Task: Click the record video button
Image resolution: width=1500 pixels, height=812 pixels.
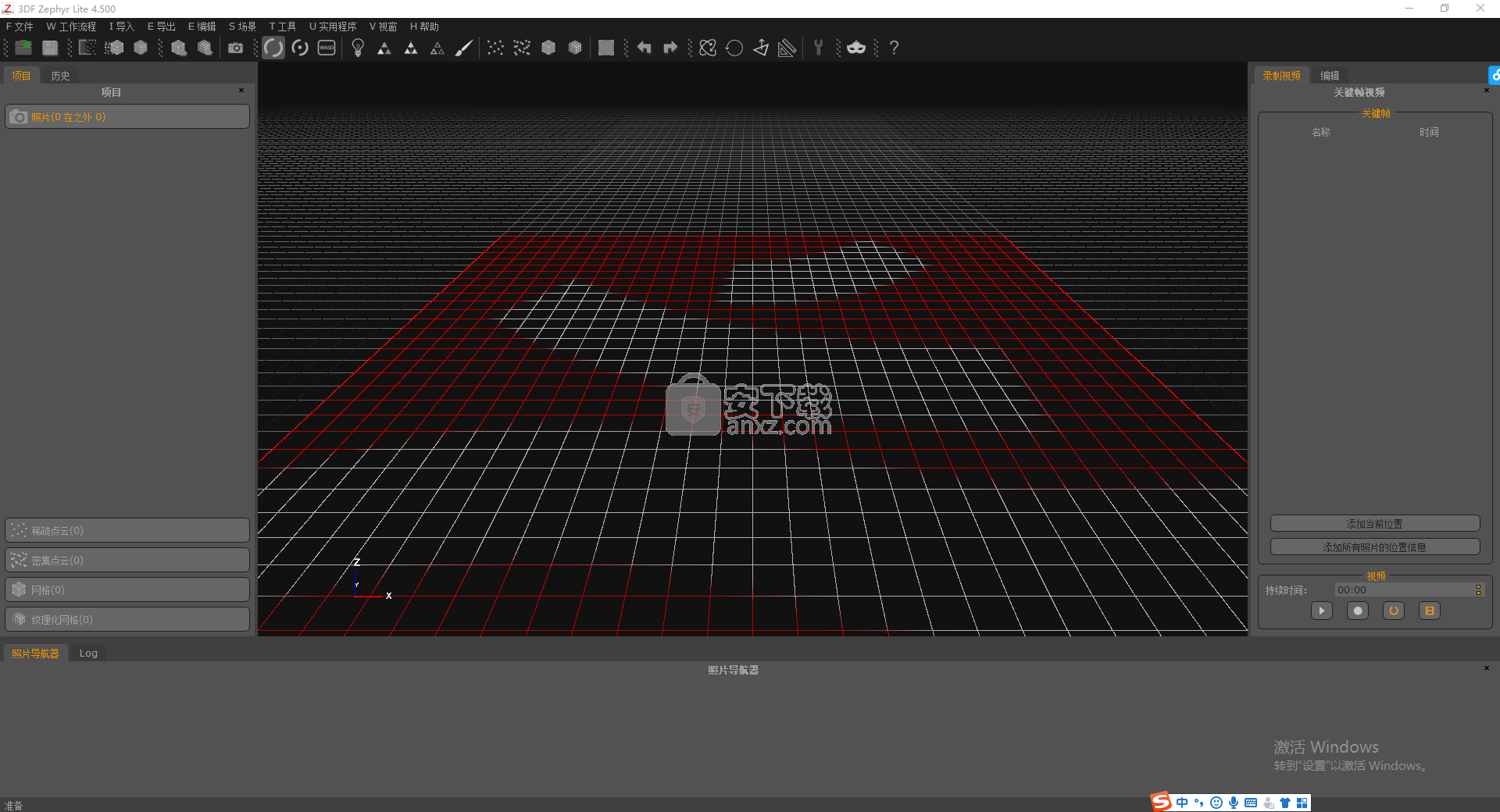Action: tap(1358, 611)
